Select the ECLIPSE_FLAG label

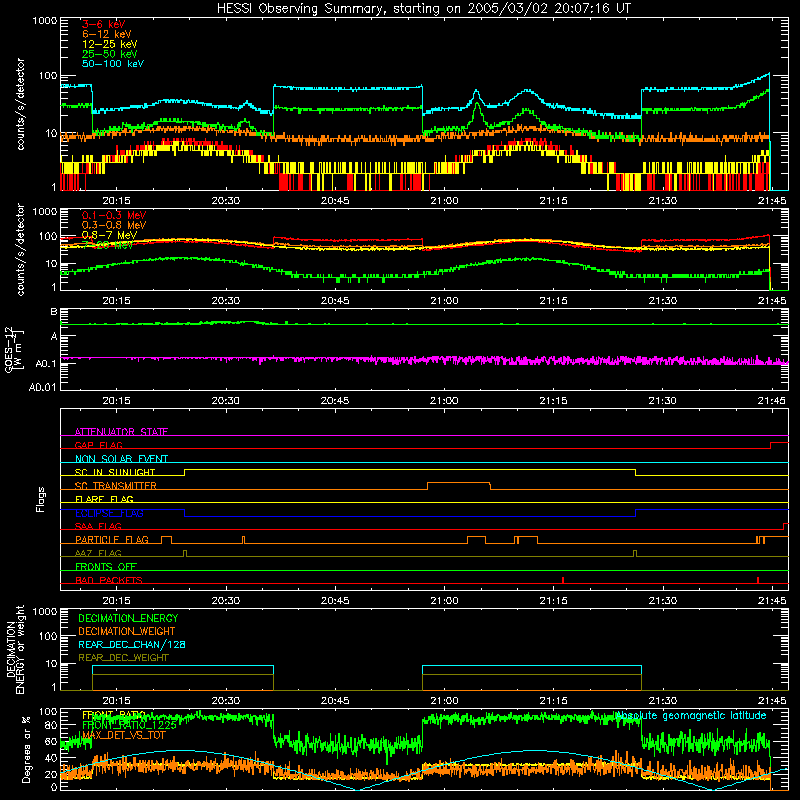click(109, 513)
